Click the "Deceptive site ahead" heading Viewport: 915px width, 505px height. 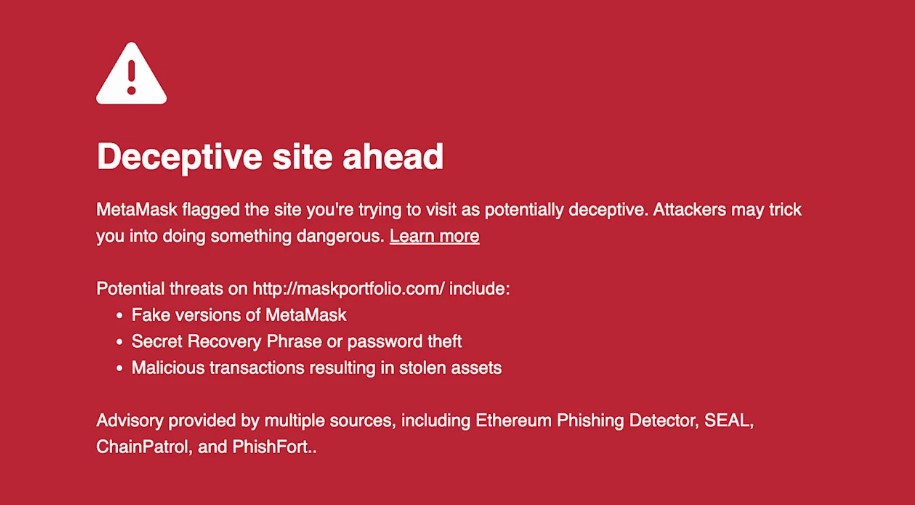coord(269,156)
